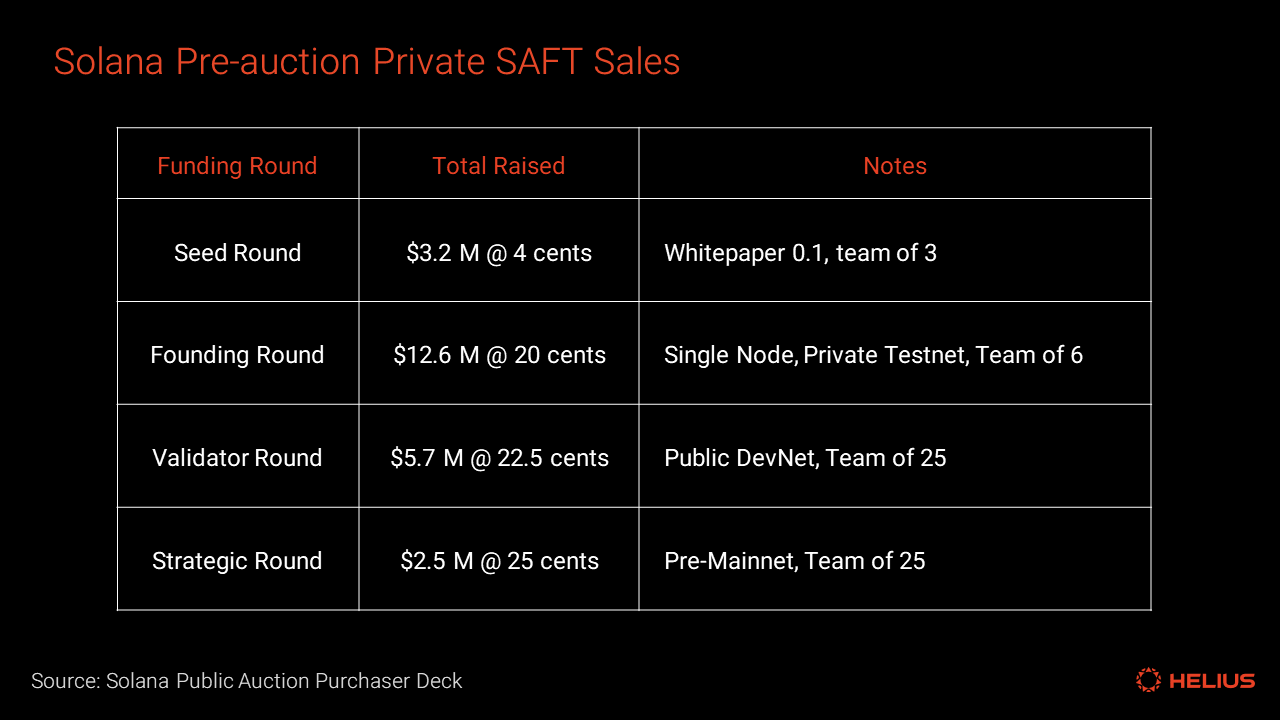The height and width of the screenshot is (720, 1280).
Task: Select the Funding Round column header
Action: [x=237, y=166]
